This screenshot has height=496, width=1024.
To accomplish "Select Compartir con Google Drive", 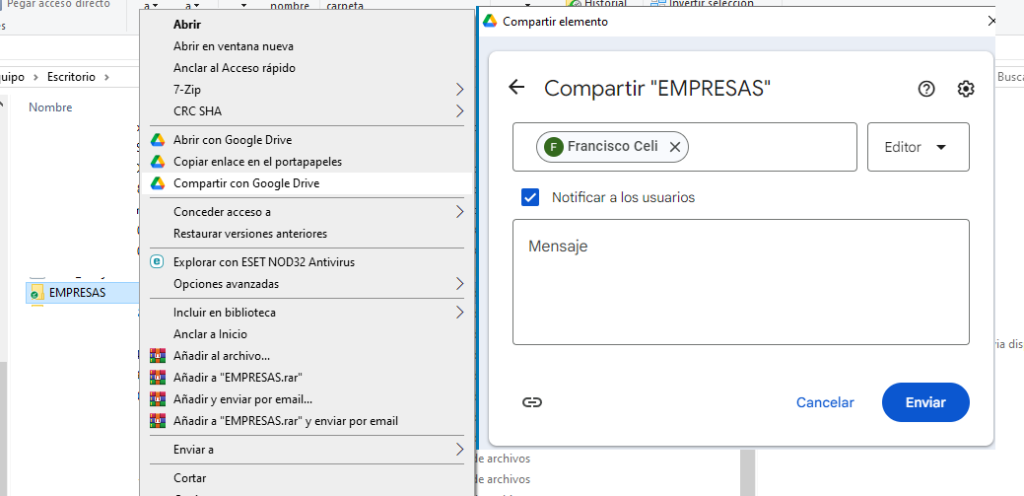I will tap(246, 184).
